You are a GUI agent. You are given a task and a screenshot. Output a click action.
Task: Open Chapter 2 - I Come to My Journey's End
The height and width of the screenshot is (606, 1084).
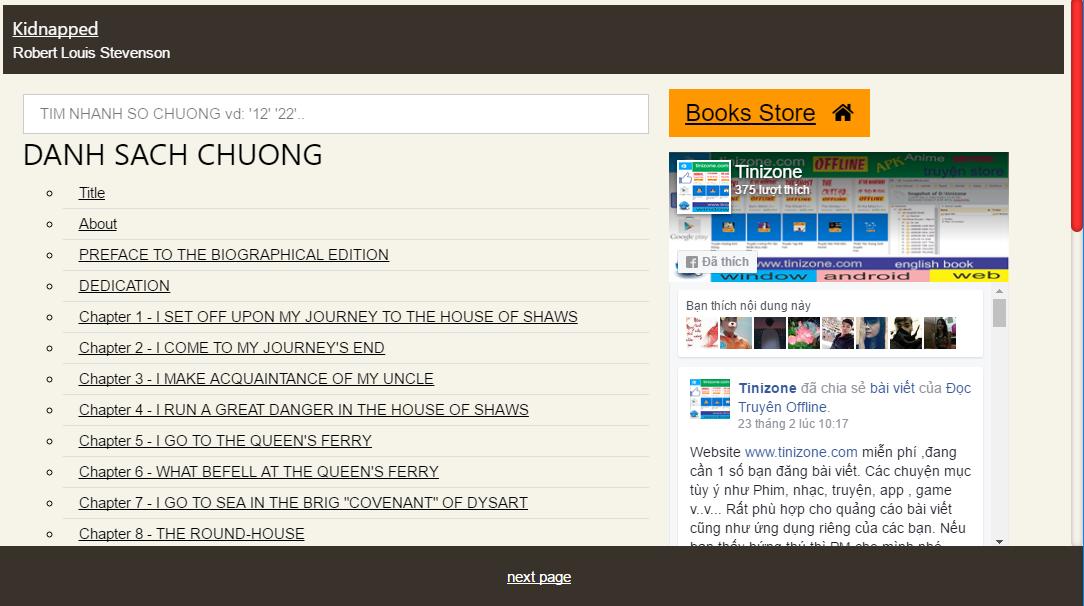[x=232, y=348]
